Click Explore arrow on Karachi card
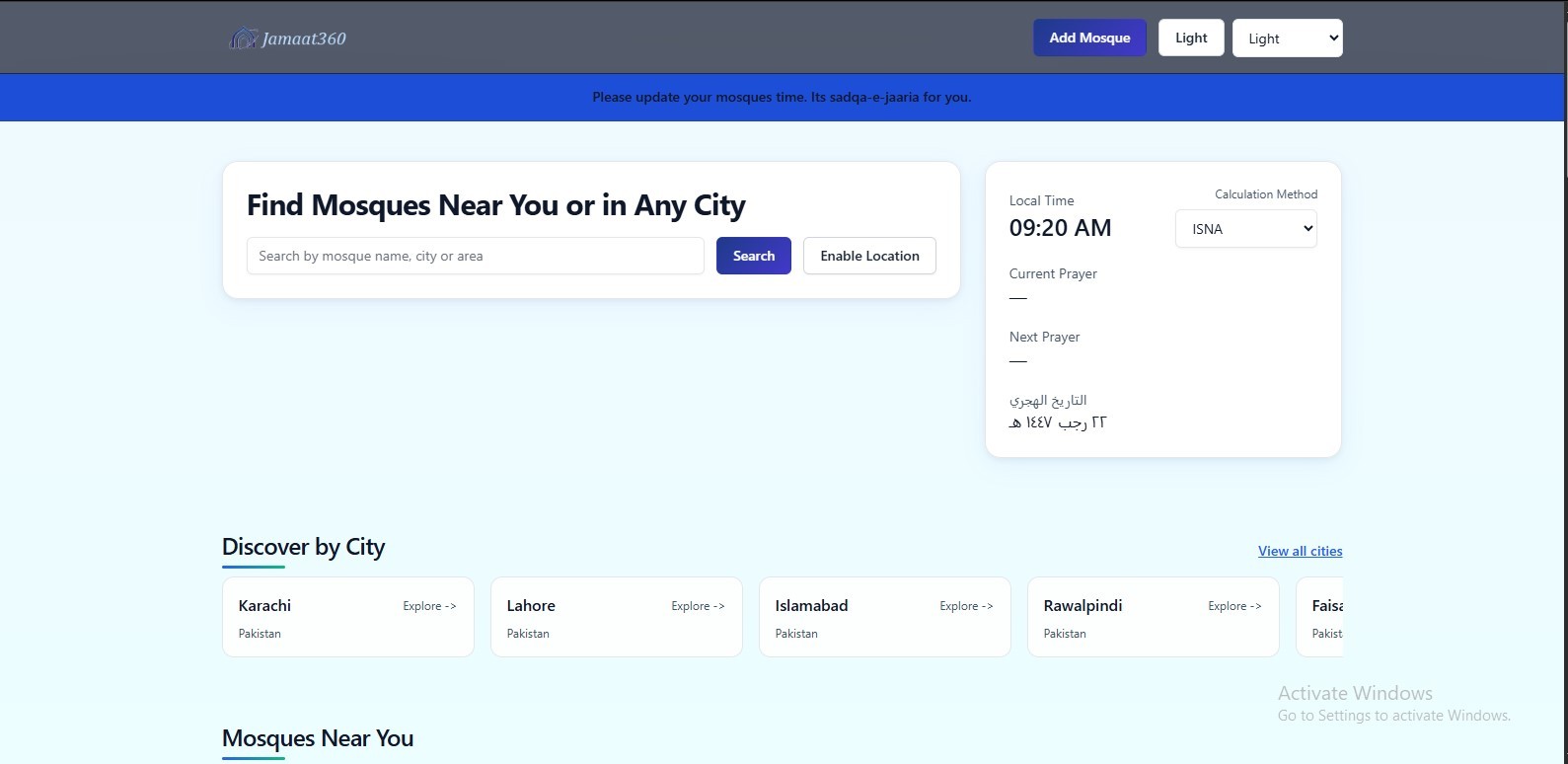The width and height of the screenshot is (1568, 764). click(429, 606)
